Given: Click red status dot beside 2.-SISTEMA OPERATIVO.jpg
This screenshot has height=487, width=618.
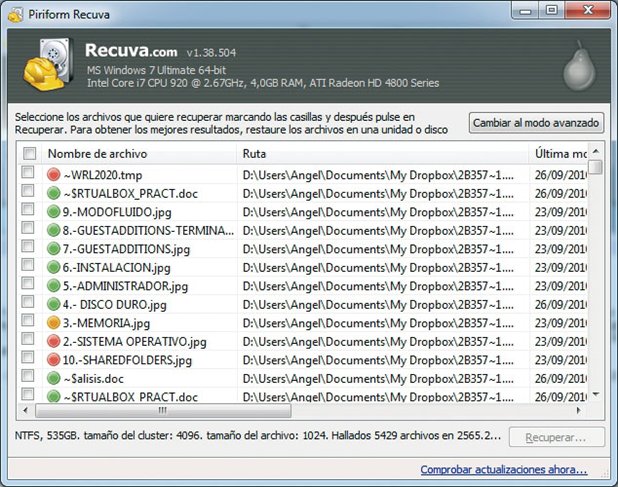Looking at the screenshot, I should (x=54, y=341).
